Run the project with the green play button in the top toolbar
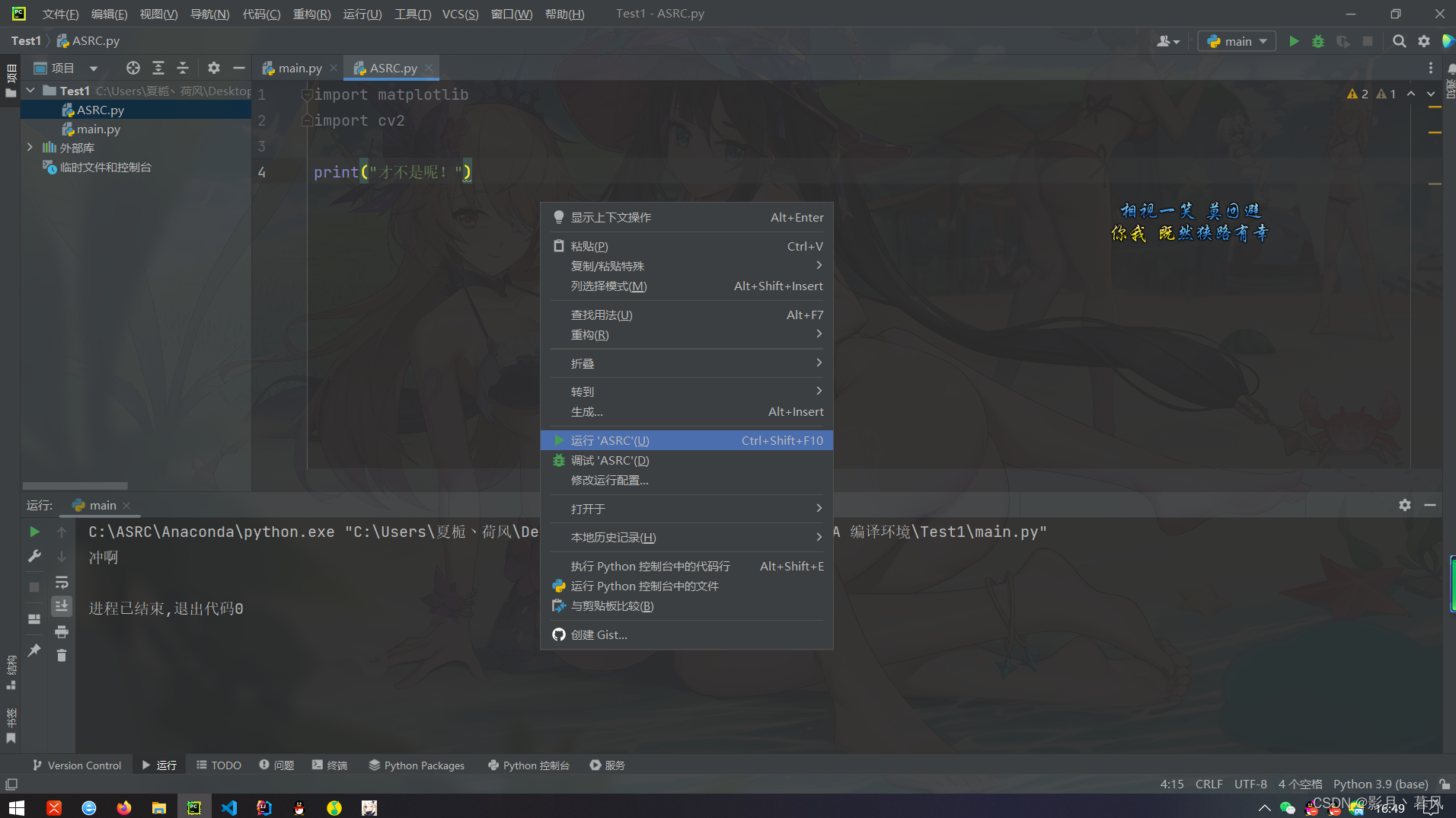Viewport: 1456px width, 818px height. point(1293,41)
